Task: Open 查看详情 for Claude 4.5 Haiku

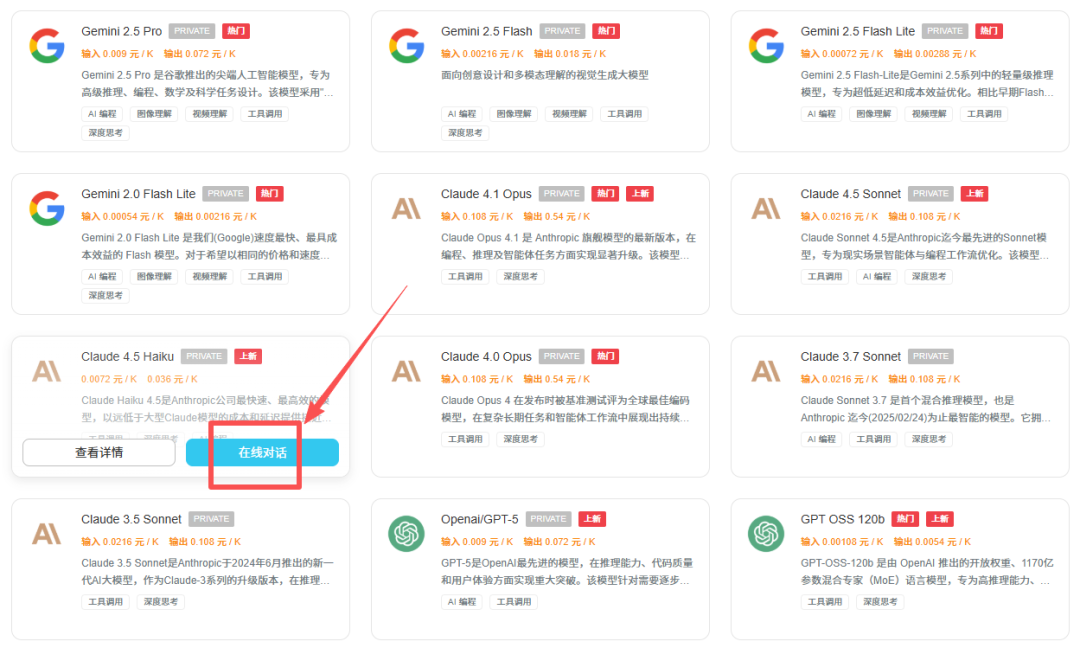Action: 99,453
